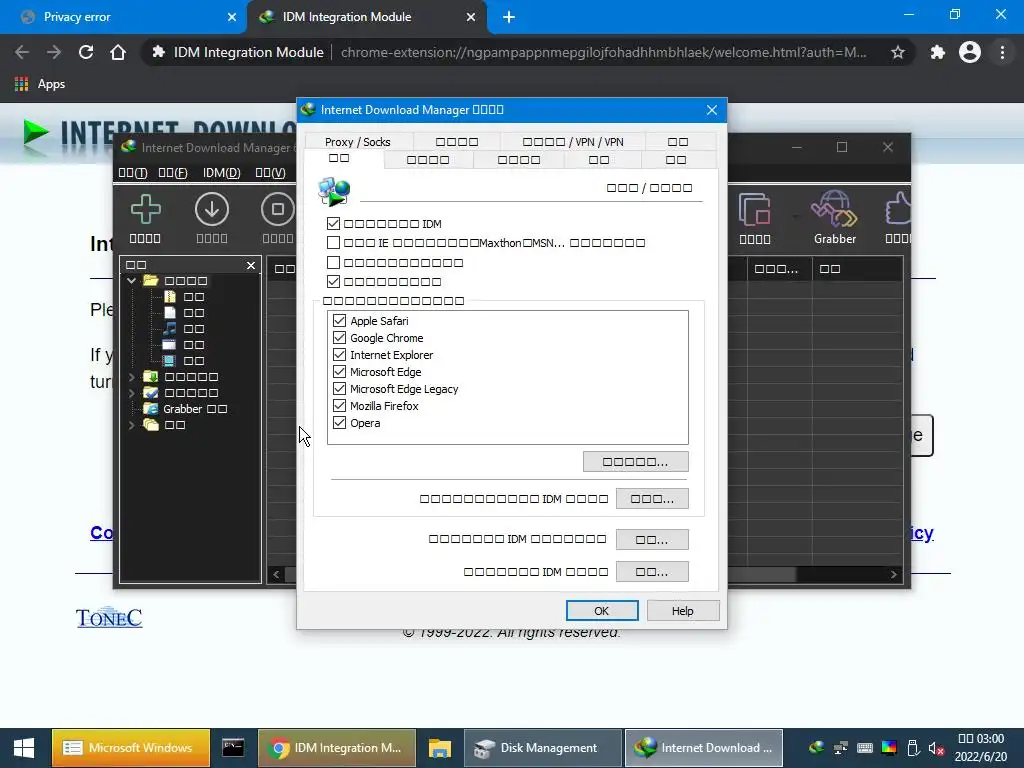Viewport: 1024px width, 768px height.
Task: Close the IDM categories panel with its X
Action: (x=251, y=265)
